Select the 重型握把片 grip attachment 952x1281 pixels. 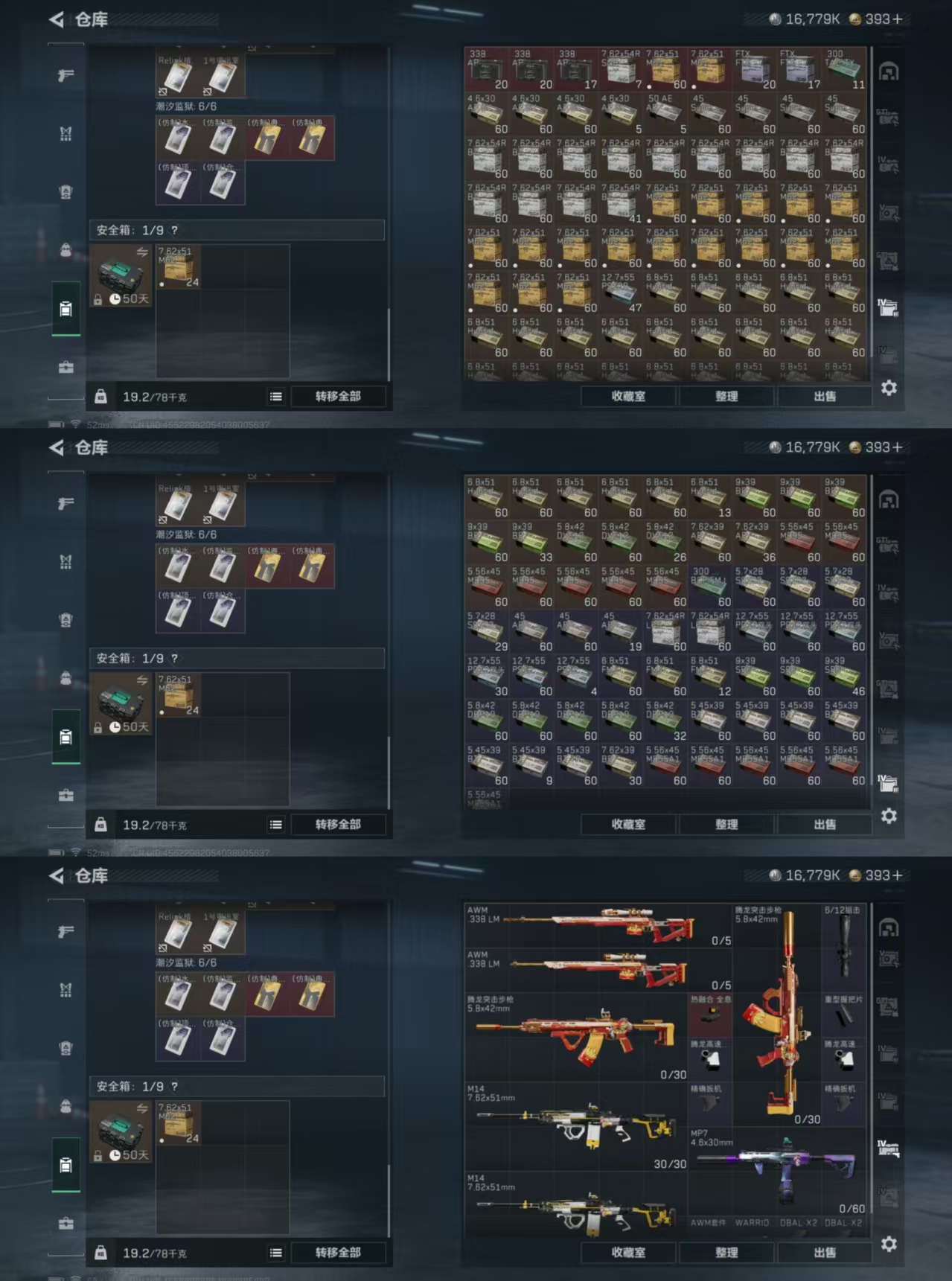coord(844,1015)
